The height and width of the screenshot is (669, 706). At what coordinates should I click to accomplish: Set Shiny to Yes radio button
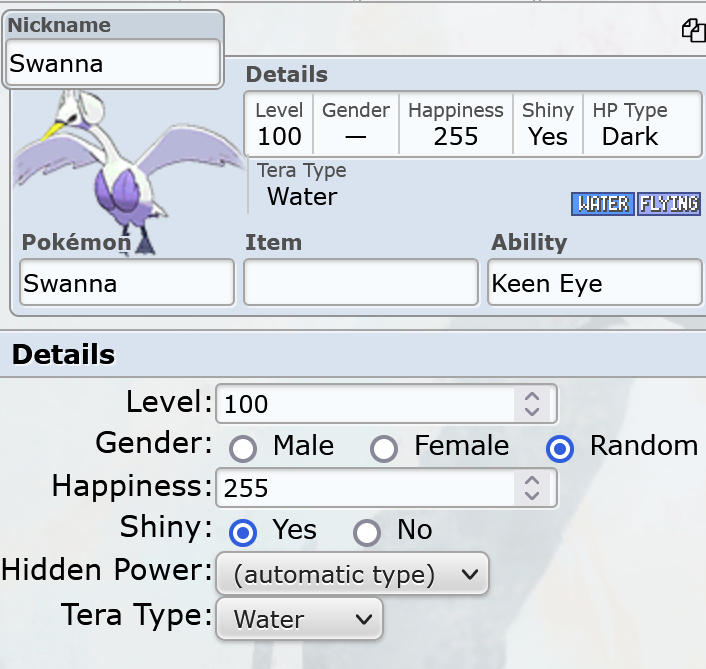pyautogui.click(x=243, y=533)
